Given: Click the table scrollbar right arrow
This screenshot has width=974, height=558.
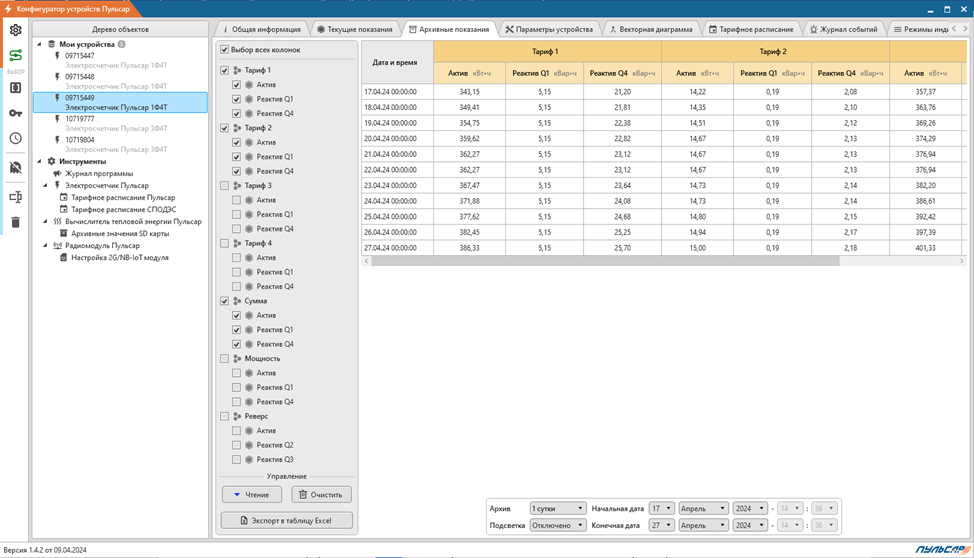Looking at the screenshot, I should (962, 261).
